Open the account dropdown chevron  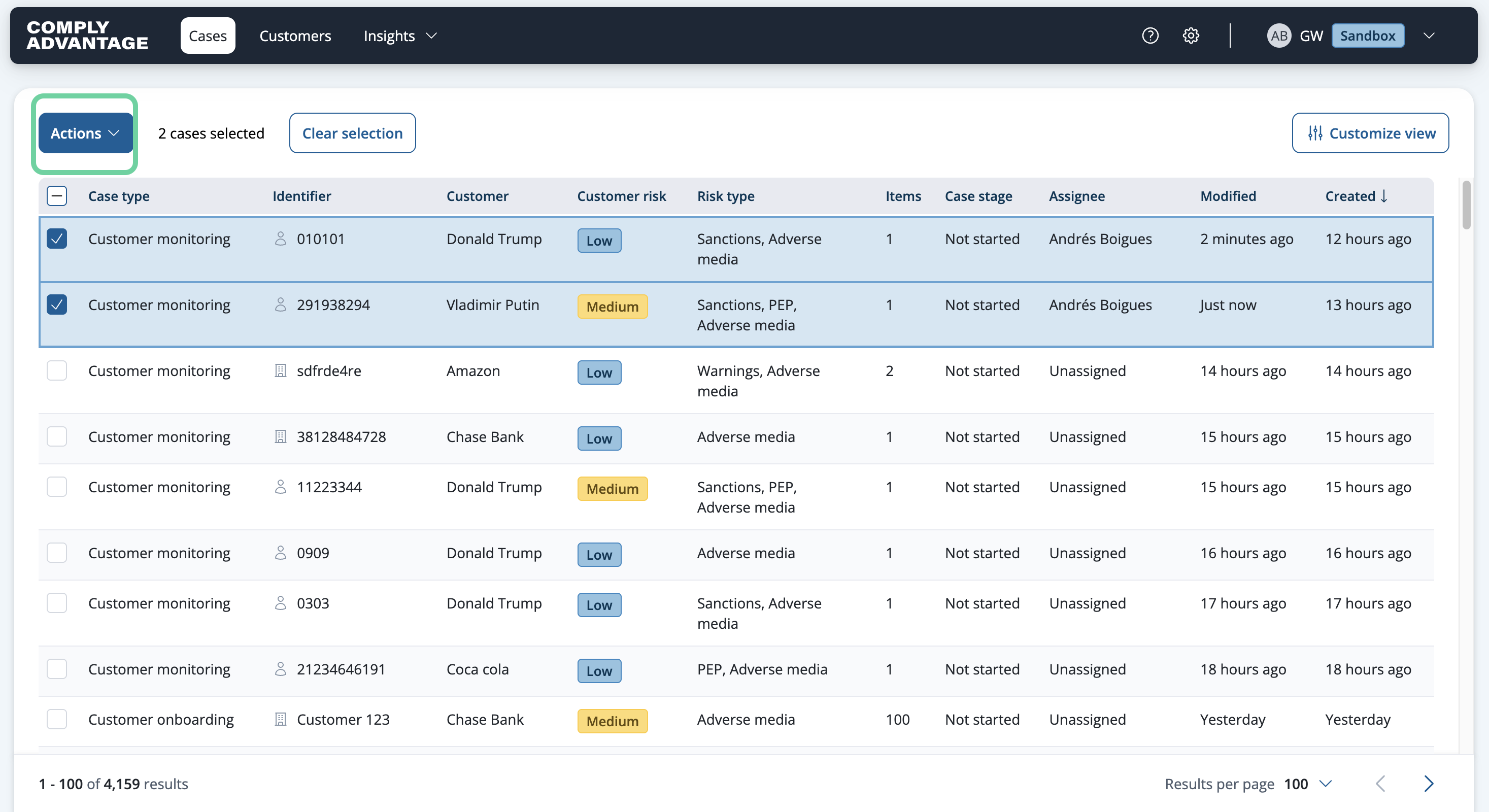click(x=1429, y=36)
